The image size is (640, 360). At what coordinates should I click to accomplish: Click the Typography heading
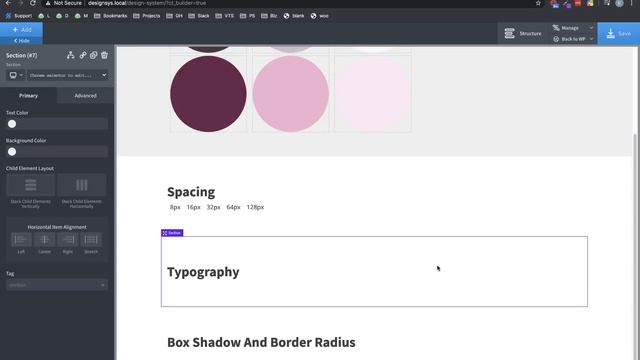(203, 272)
